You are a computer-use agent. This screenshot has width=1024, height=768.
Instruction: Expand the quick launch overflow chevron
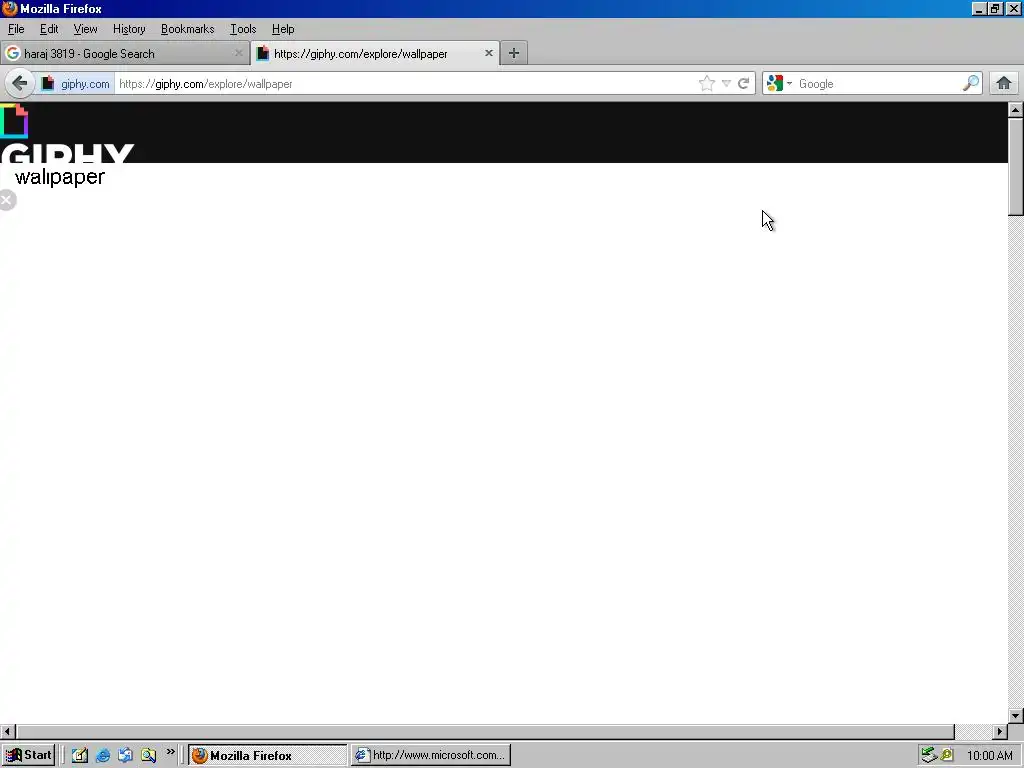(170, 752)
